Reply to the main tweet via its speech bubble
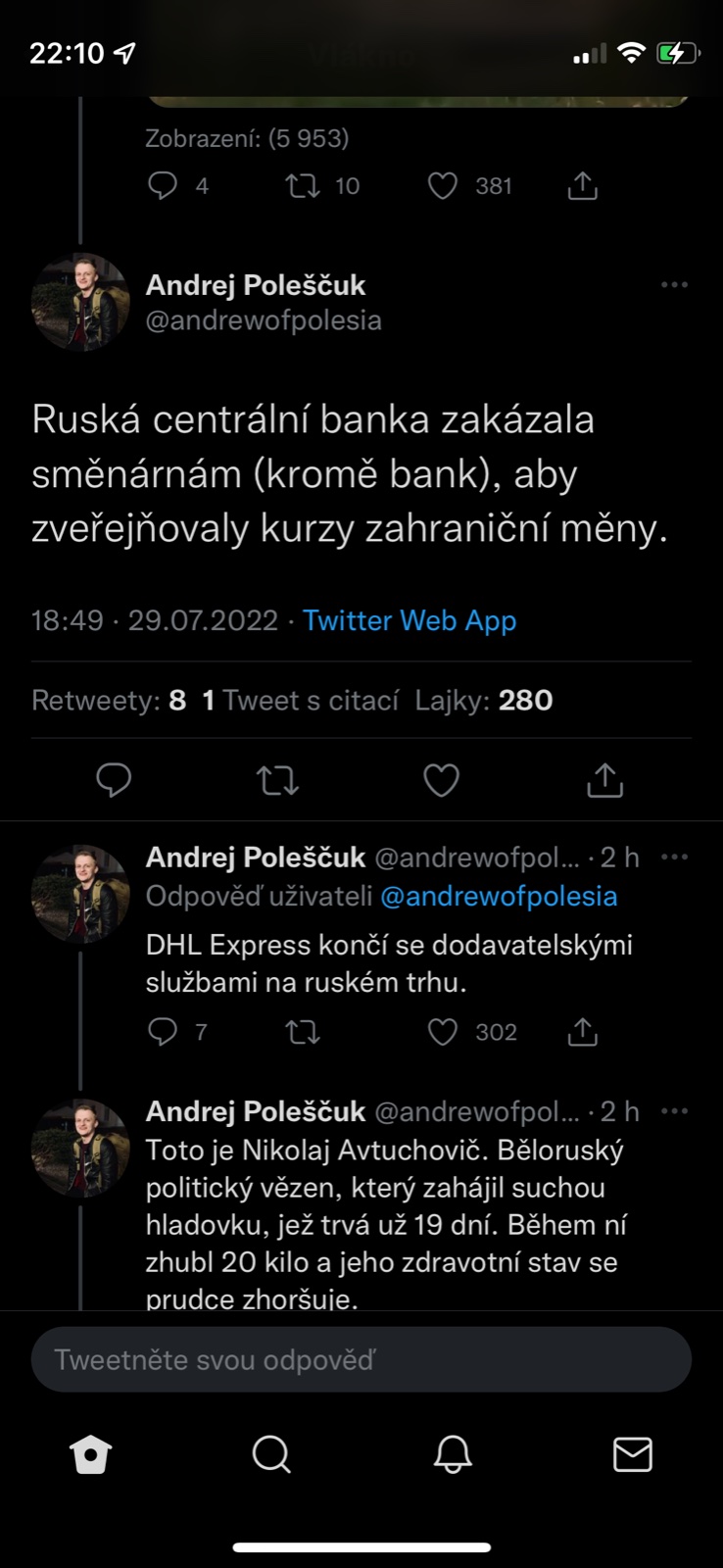The width and height of the screenshot is (723, 1568). click(x=114, y=780)
